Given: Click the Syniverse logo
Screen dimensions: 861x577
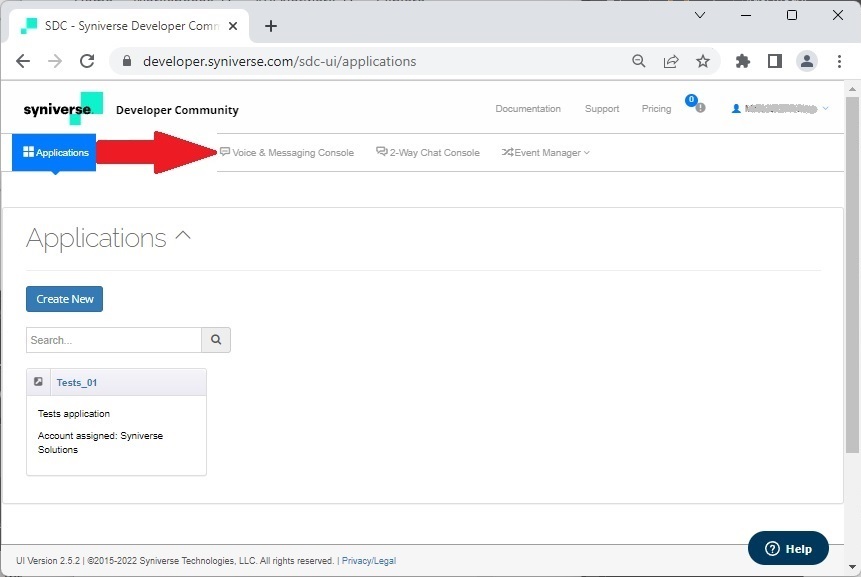Looking at the screenshot, I should pos(62,108).
